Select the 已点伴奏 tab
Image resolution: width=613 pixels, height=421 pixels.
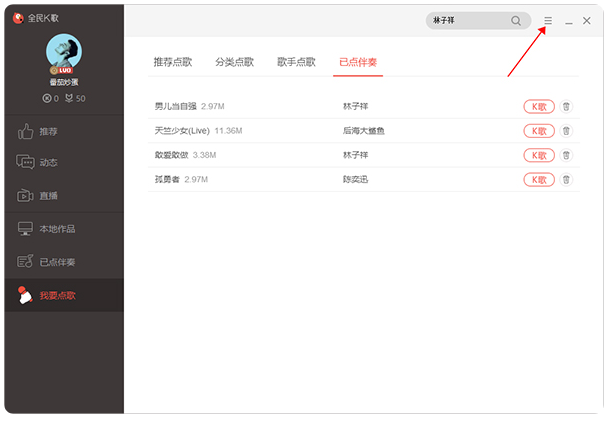(x=358, y=62)
